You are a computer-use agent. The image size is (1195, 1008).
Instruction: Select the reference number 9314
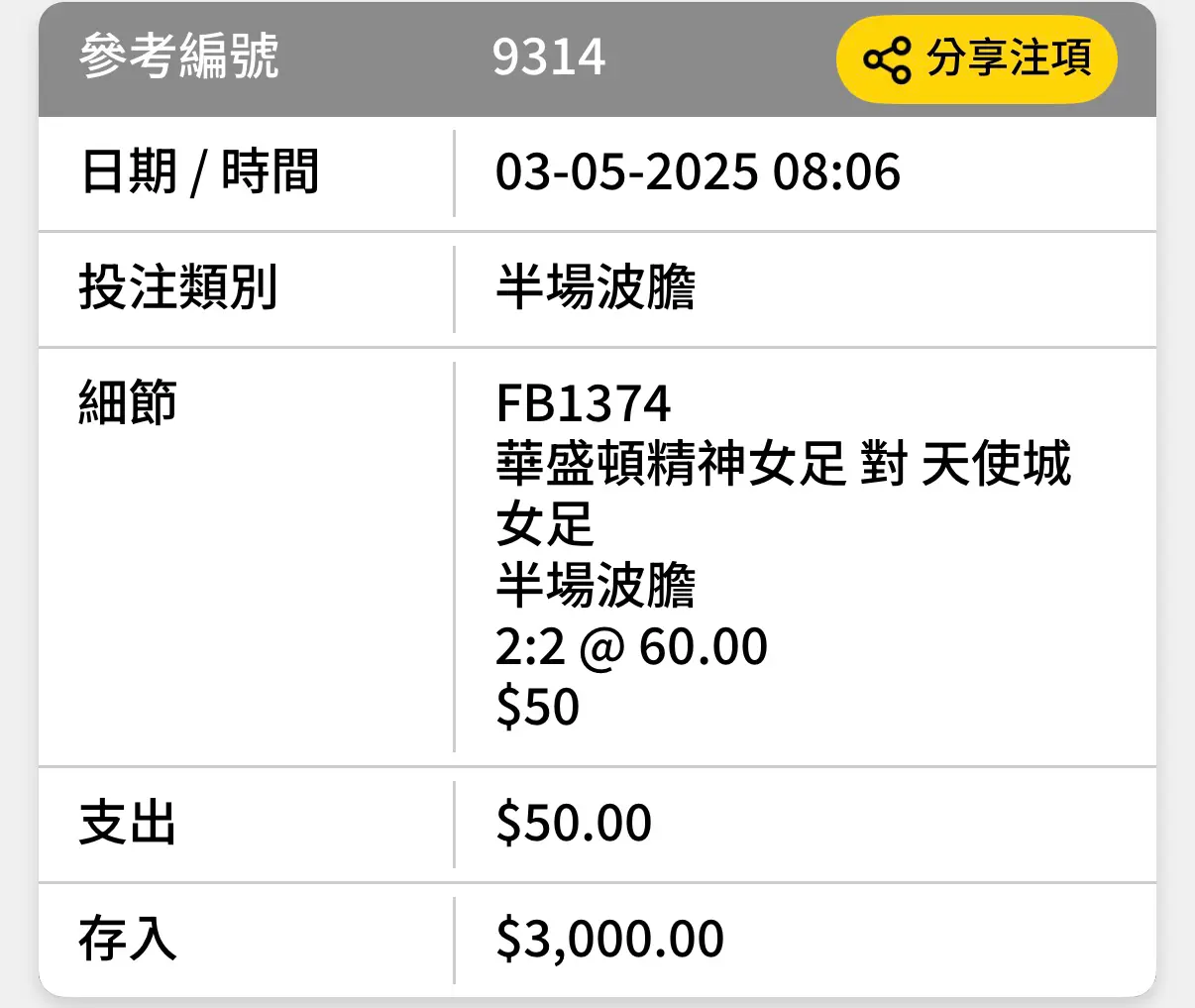(549, 56)
